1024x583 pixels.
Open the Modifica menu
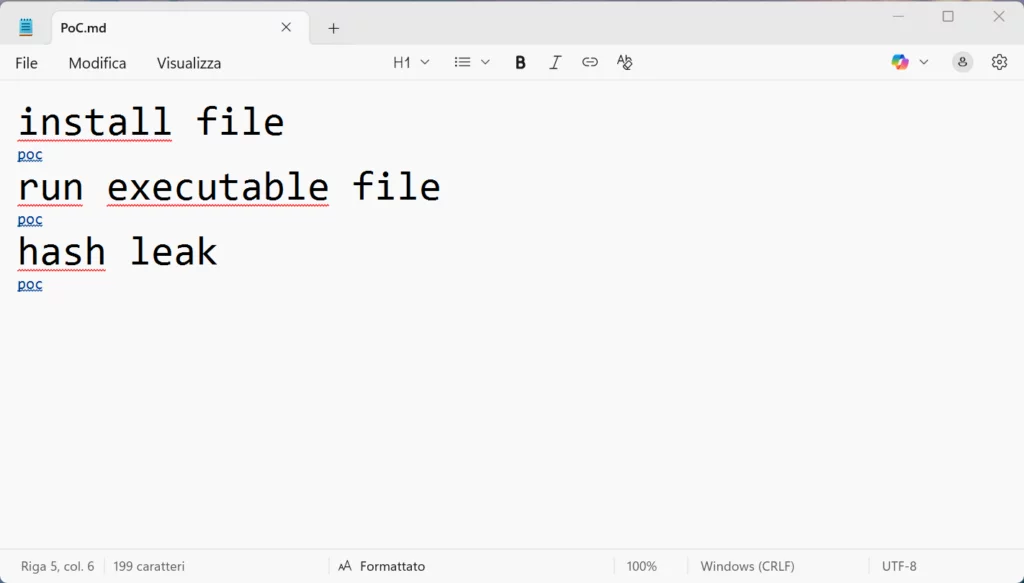(97, 63)
